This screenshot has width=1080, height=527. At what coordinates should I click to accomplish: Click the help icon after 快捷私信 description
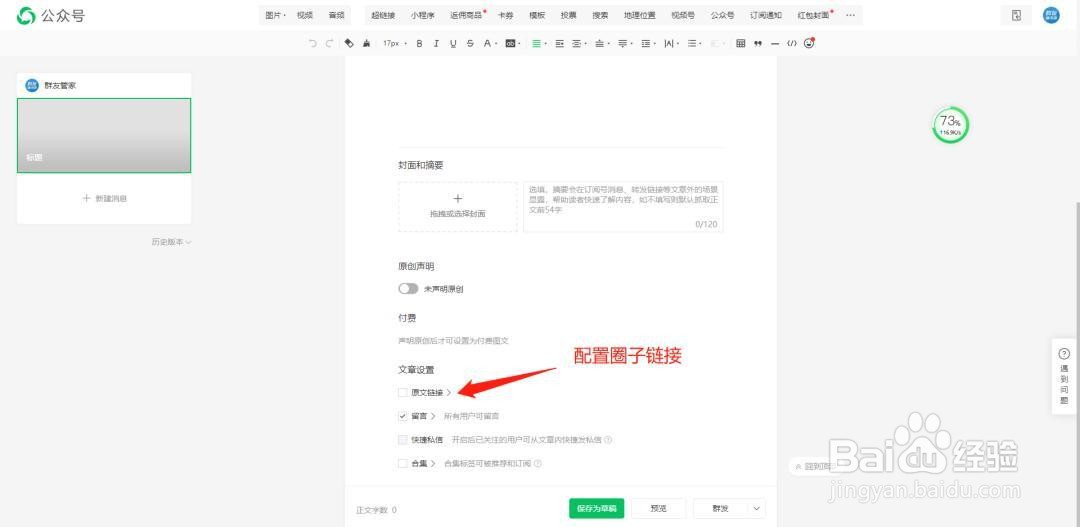(x=608, y=440)
